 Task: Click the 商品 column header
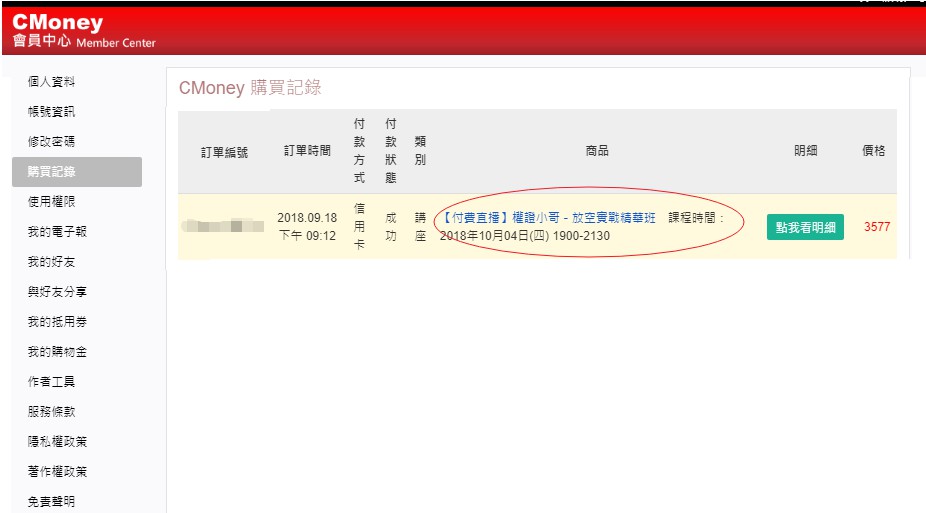(597, 151)
